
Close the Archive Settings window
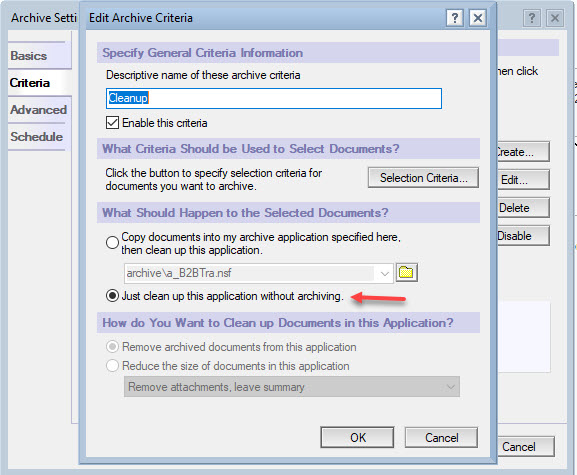[555, 18]
